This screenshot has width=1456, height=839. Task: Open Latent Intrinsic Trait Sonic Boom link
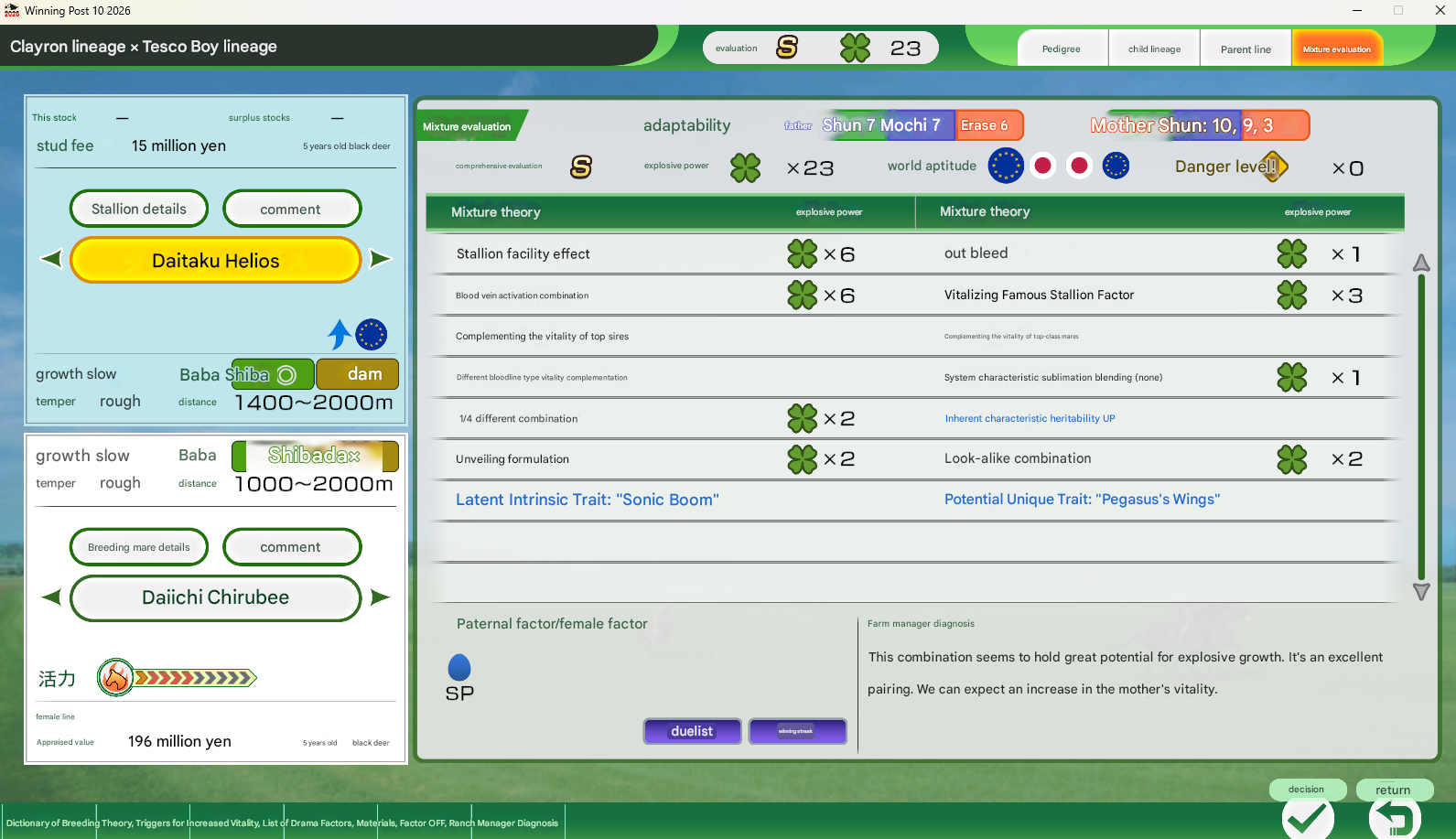588,500
